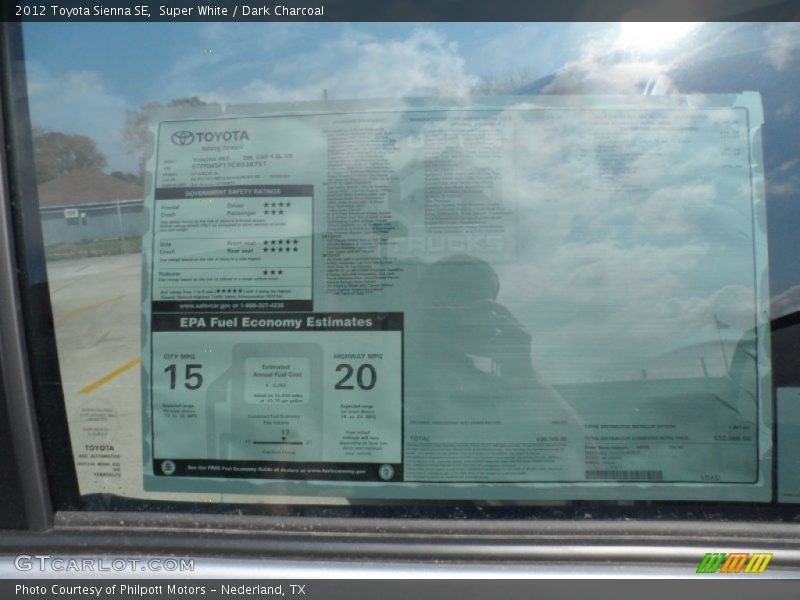Click the fueleconomy.gov guide footer text

pos(276,470)
